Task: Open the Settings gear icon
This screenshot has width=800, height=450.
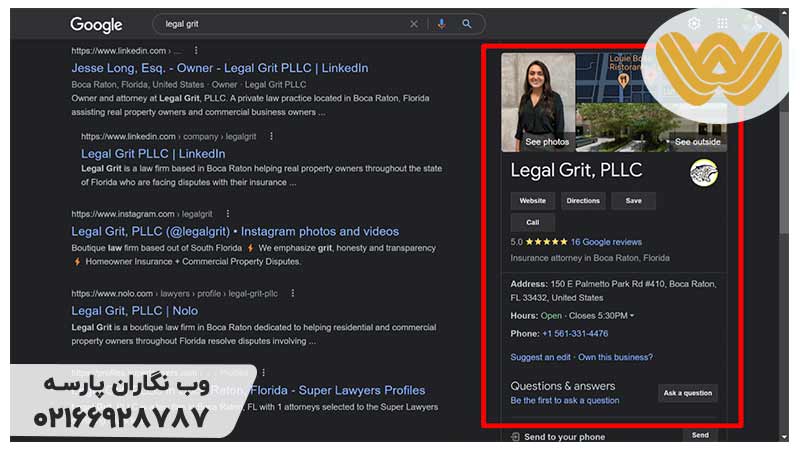Action: click(x=694, y=24)
